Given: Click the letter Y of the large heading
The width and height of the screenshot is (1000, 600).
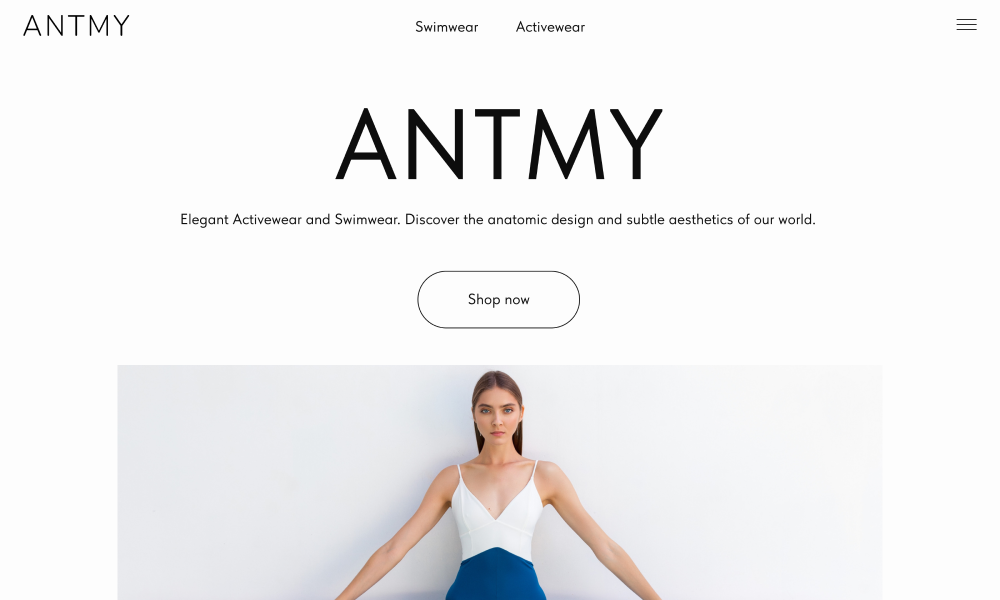Looking at the screenshot, I should click(636, 144).
